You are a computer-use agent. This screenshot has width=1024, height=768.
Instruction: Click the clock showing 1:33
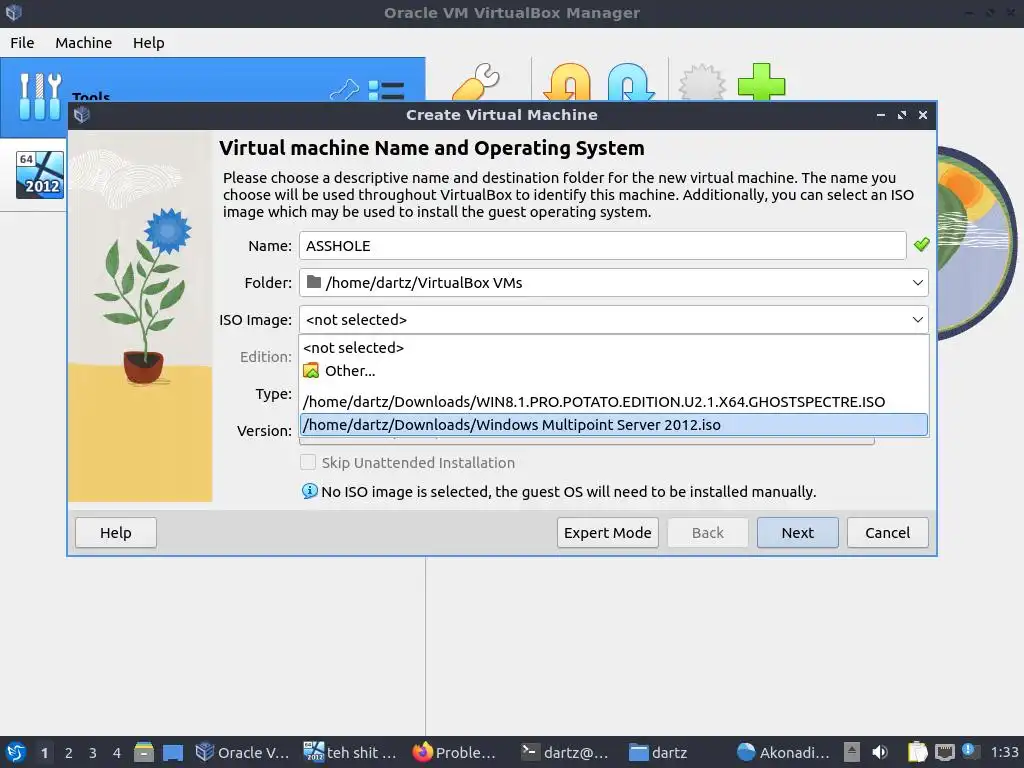click(1004, 752)
